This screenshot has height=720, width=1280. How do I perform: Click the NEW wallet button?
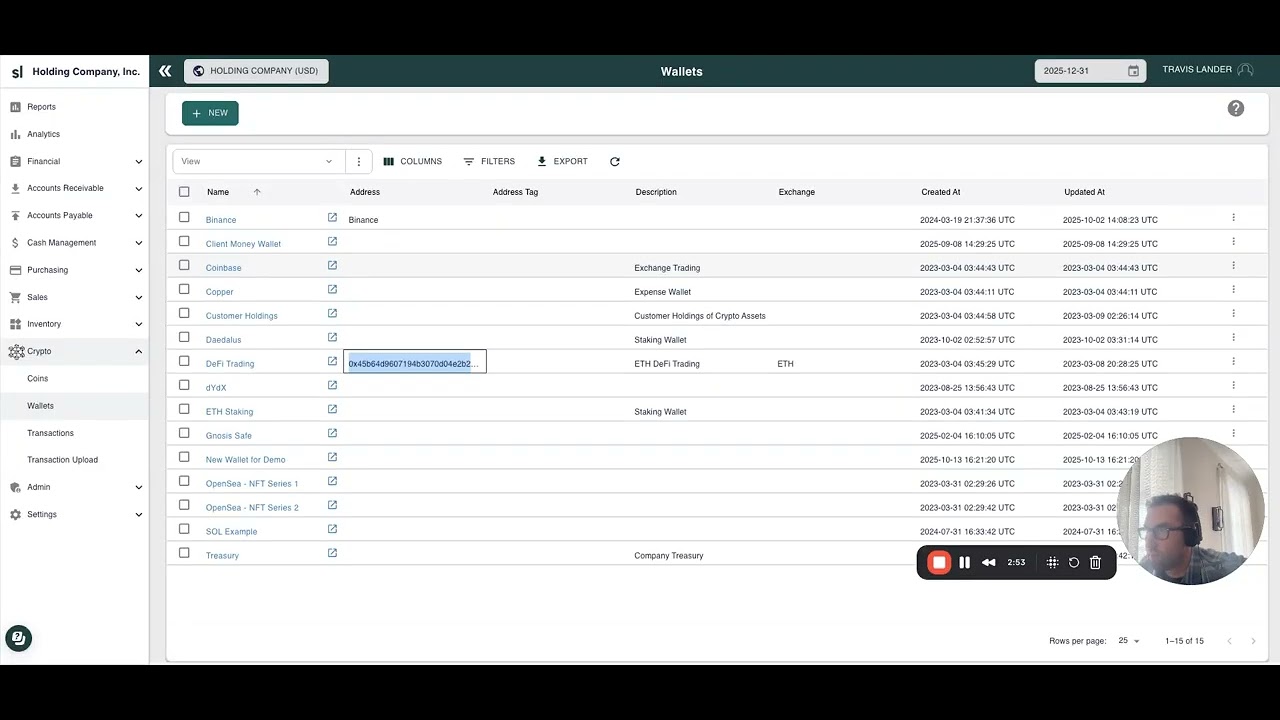[210, 113]
